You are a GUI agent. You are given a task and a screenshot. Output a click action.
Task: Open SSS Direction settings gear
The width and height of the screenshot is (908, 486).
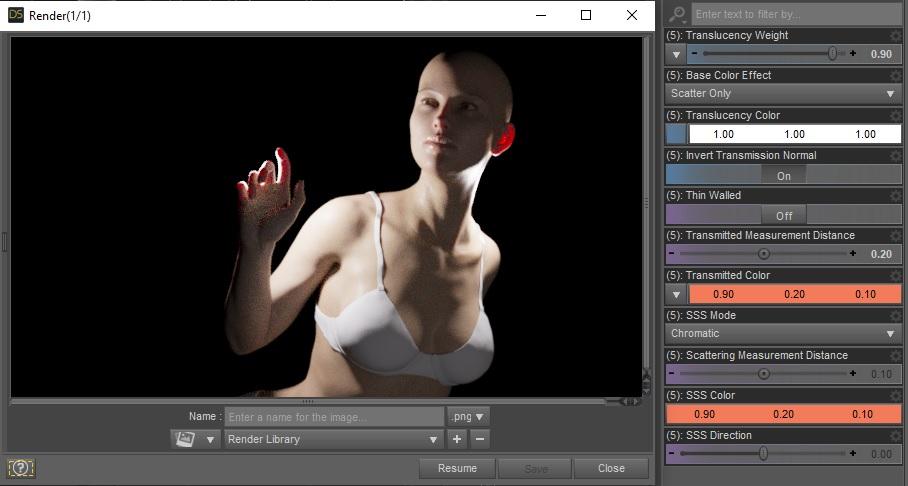(x=896, y=435)
